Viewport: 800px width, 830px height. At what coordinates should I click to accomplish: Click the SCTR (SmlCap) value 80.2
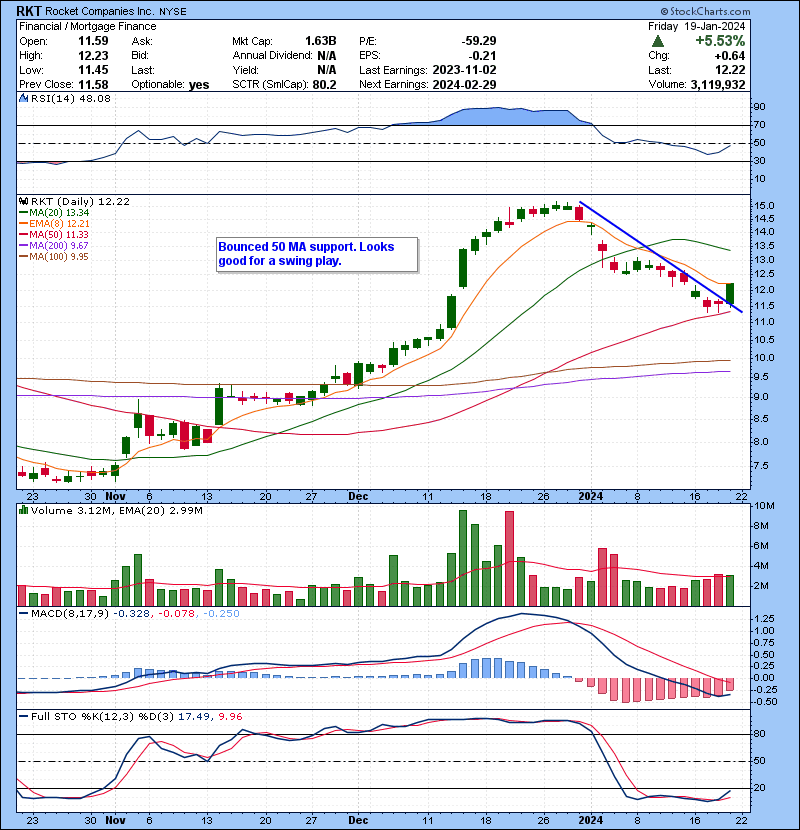pos(325,85)
